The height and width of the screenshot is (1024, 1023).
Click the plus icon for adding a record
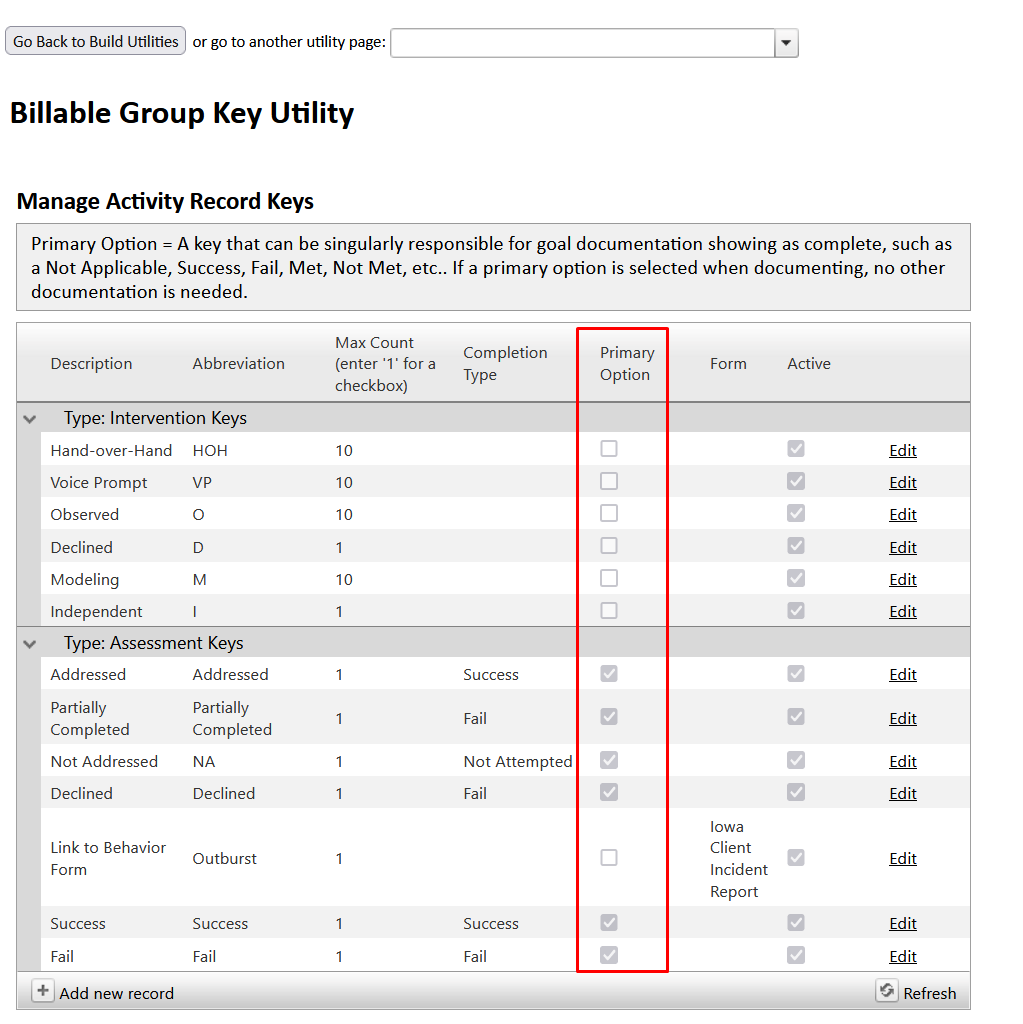pyautogui.click(x=42, y=991)
